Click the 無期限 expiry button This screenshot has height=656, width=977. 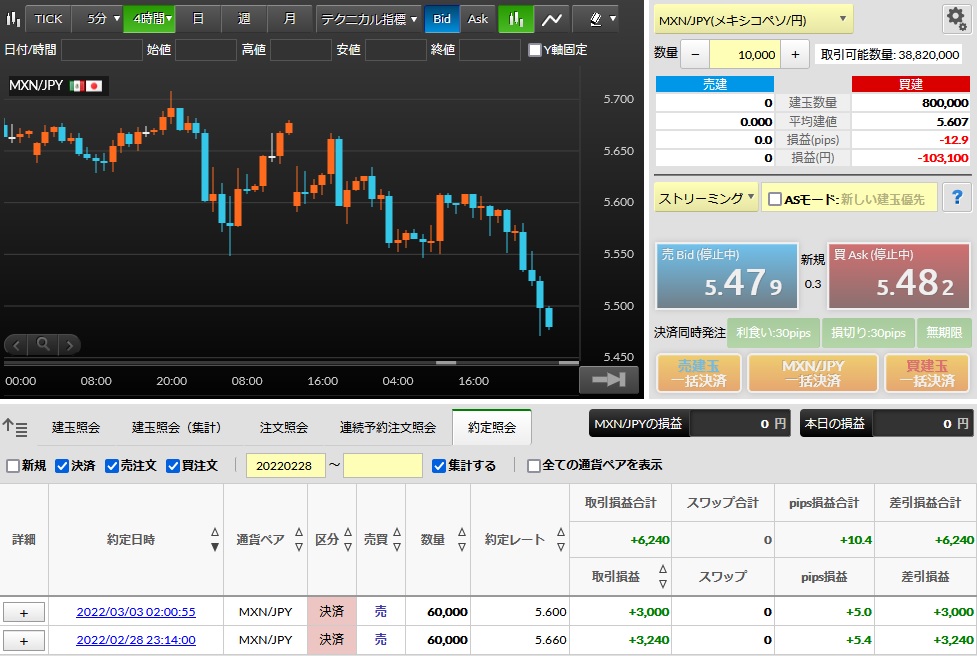pos(944,333)
